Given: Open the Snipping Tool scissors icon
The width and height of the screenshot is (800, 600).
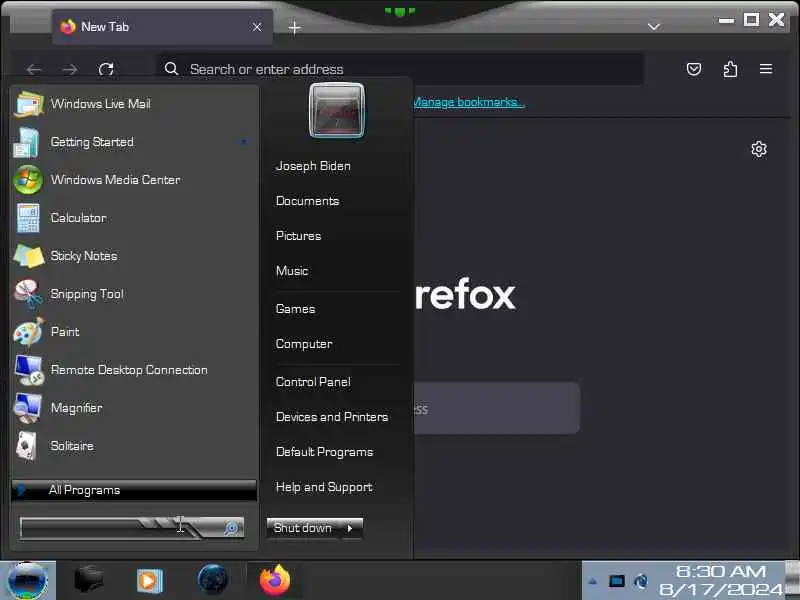Looking at the screenshot, I should tap(29, 294).
